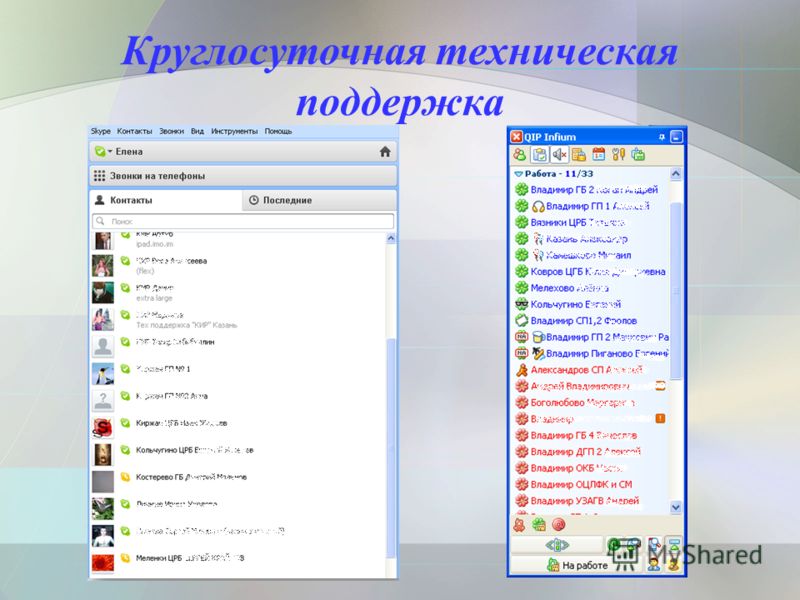800x600 pixels.
Task: Open the На работе status selector
Action: (x=578, y=565)
